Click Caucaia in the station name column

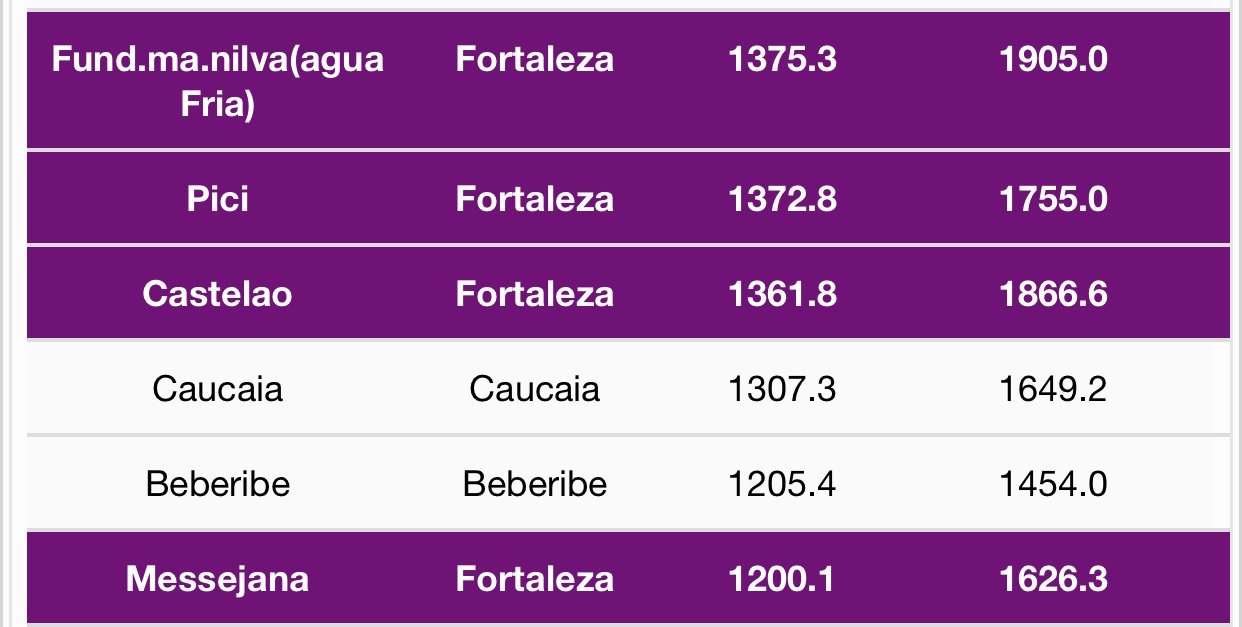pyautogui.click(x=217, y=388)
